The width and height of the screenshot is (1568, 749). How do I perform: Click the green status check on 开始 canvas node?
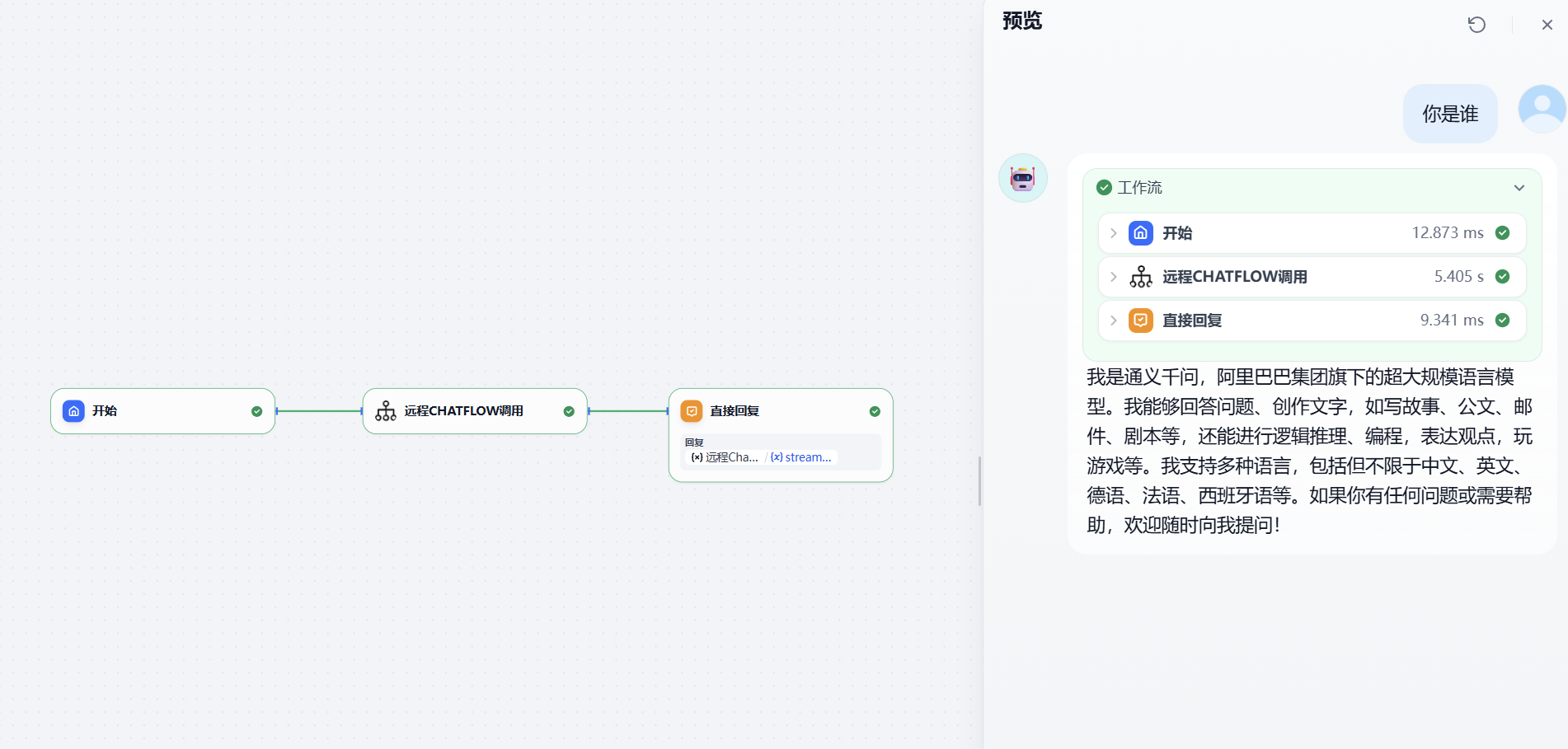coord(257,411)
